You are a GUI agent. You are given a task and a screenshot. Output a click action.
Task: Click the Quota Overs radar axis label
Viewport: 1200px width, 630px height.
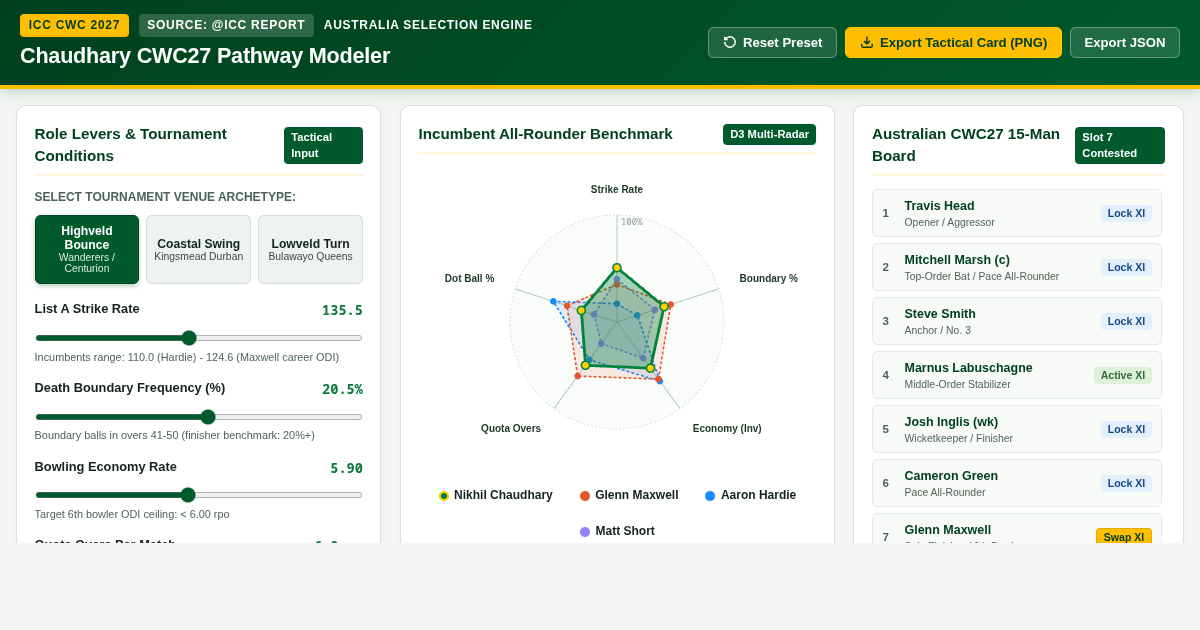(511, 428)
